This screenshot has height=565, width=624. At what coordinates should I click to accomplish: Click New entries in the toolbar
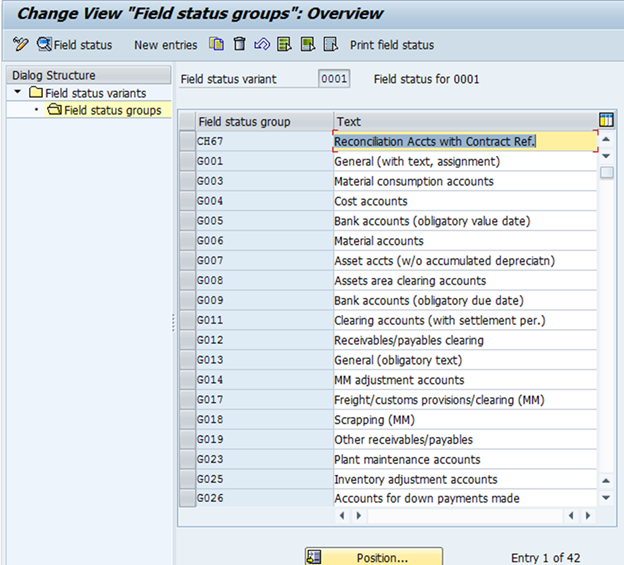pos(166,45)
